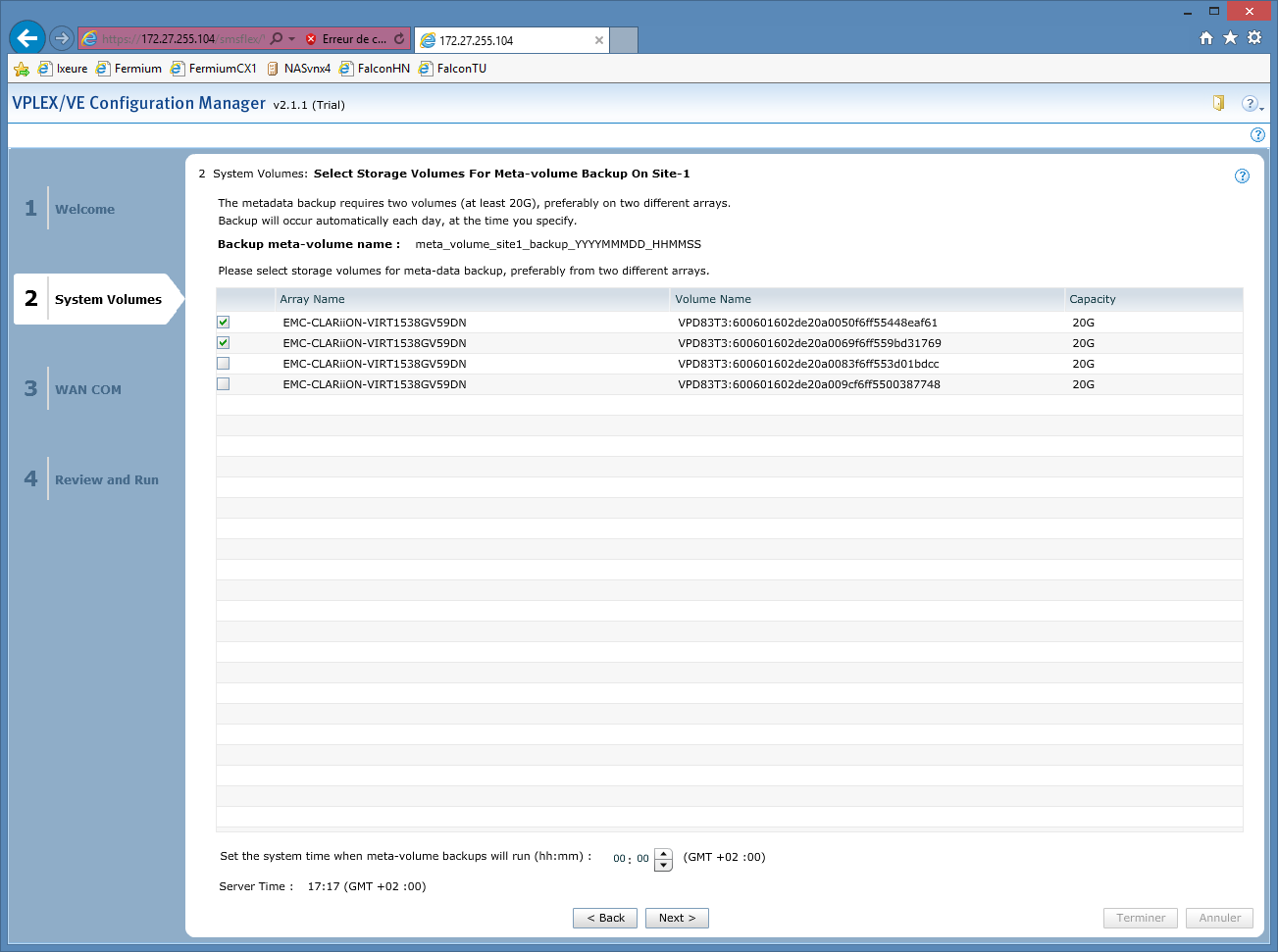Increase backup time with up spinner arrow
Viewport: 1278px width, 952px height.
coord(664,853)
